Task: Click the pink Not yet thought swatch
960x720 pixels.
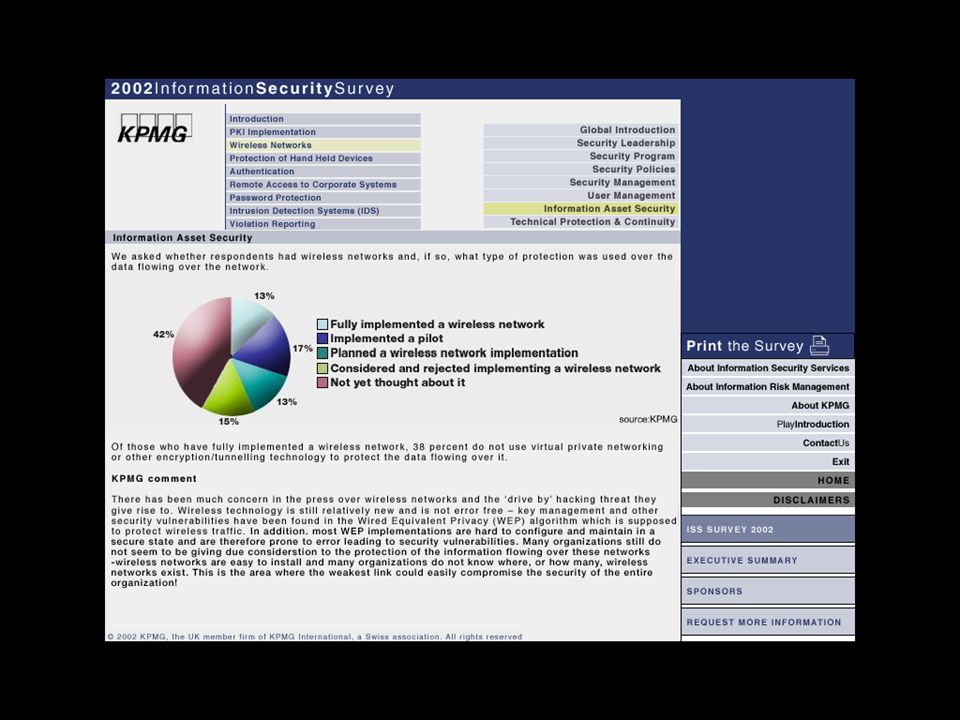Action: pos(323,383)
